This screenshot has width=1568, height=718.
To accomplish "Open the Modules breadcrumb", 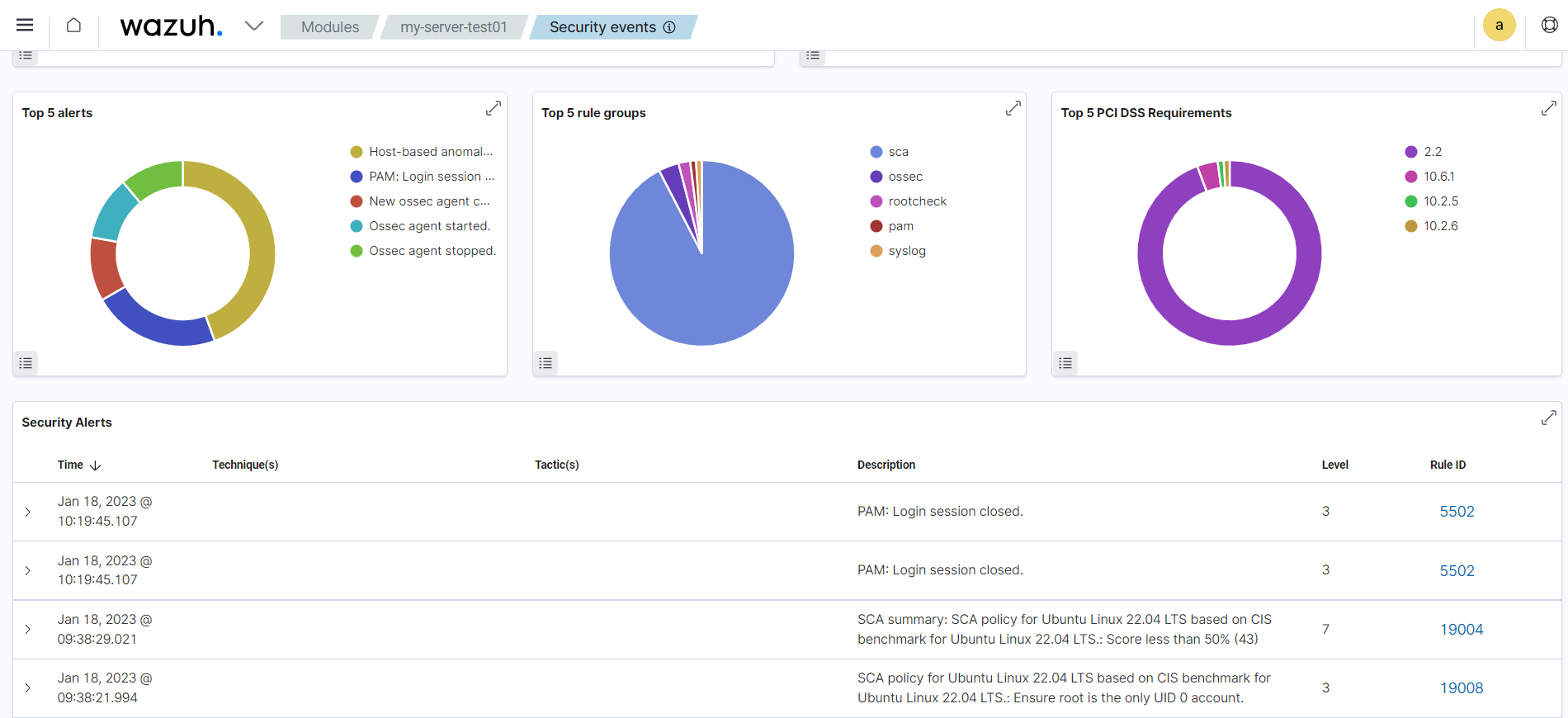I will [330, 27].
